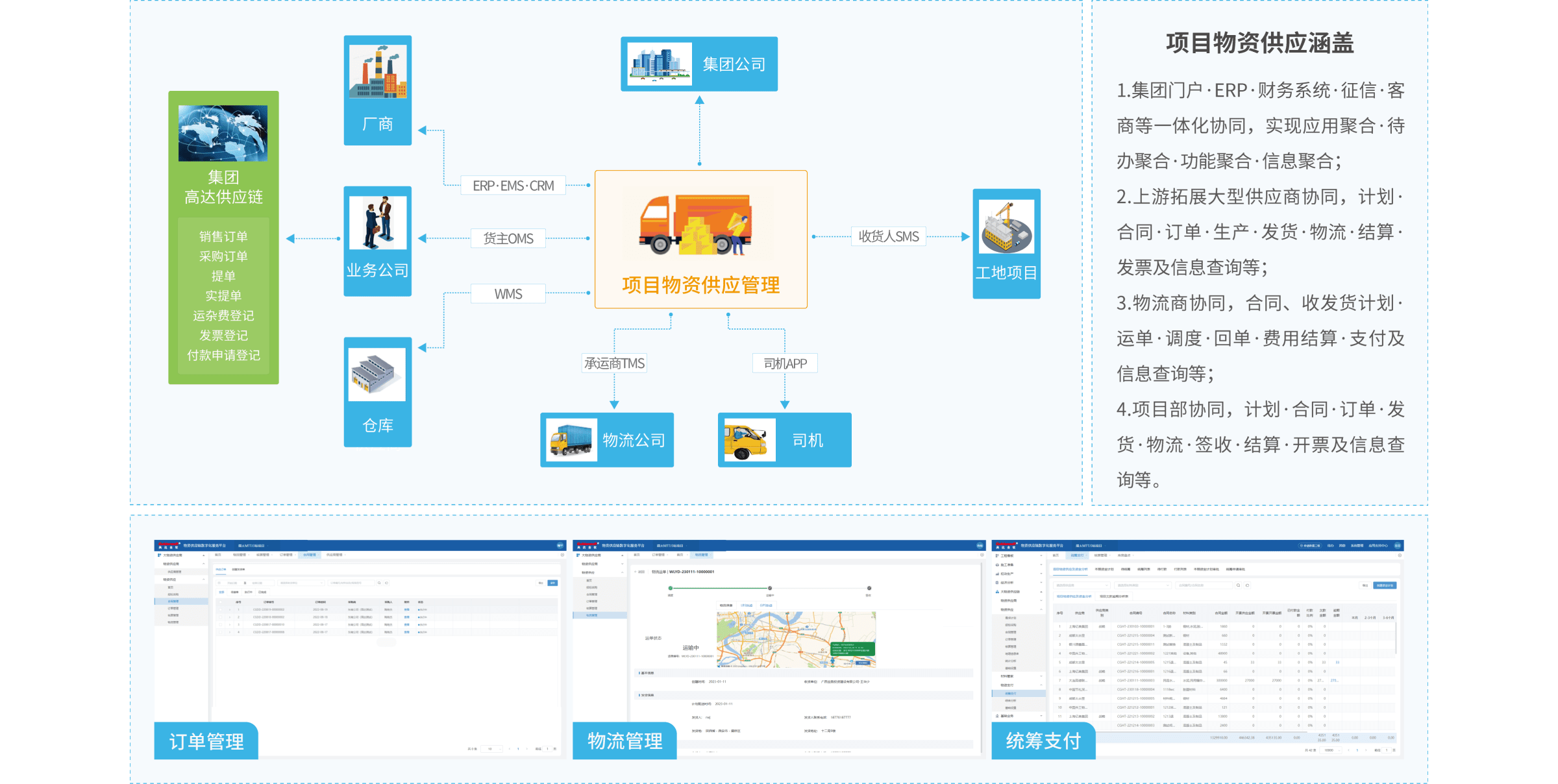1558x784 pixels.
Task: Click the 收货人SMS label
Action: coord(888,237)
